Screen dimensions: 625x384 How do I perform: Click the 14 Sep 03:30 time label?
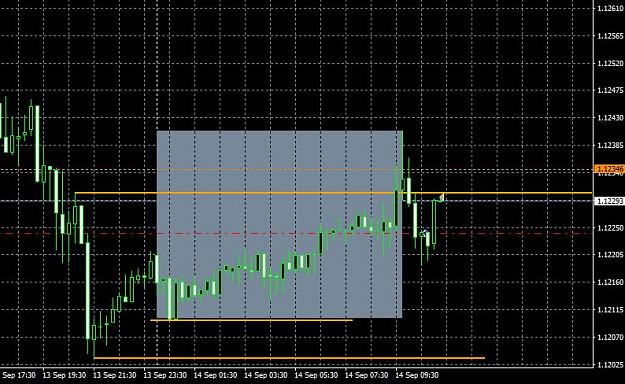[265, 375]
